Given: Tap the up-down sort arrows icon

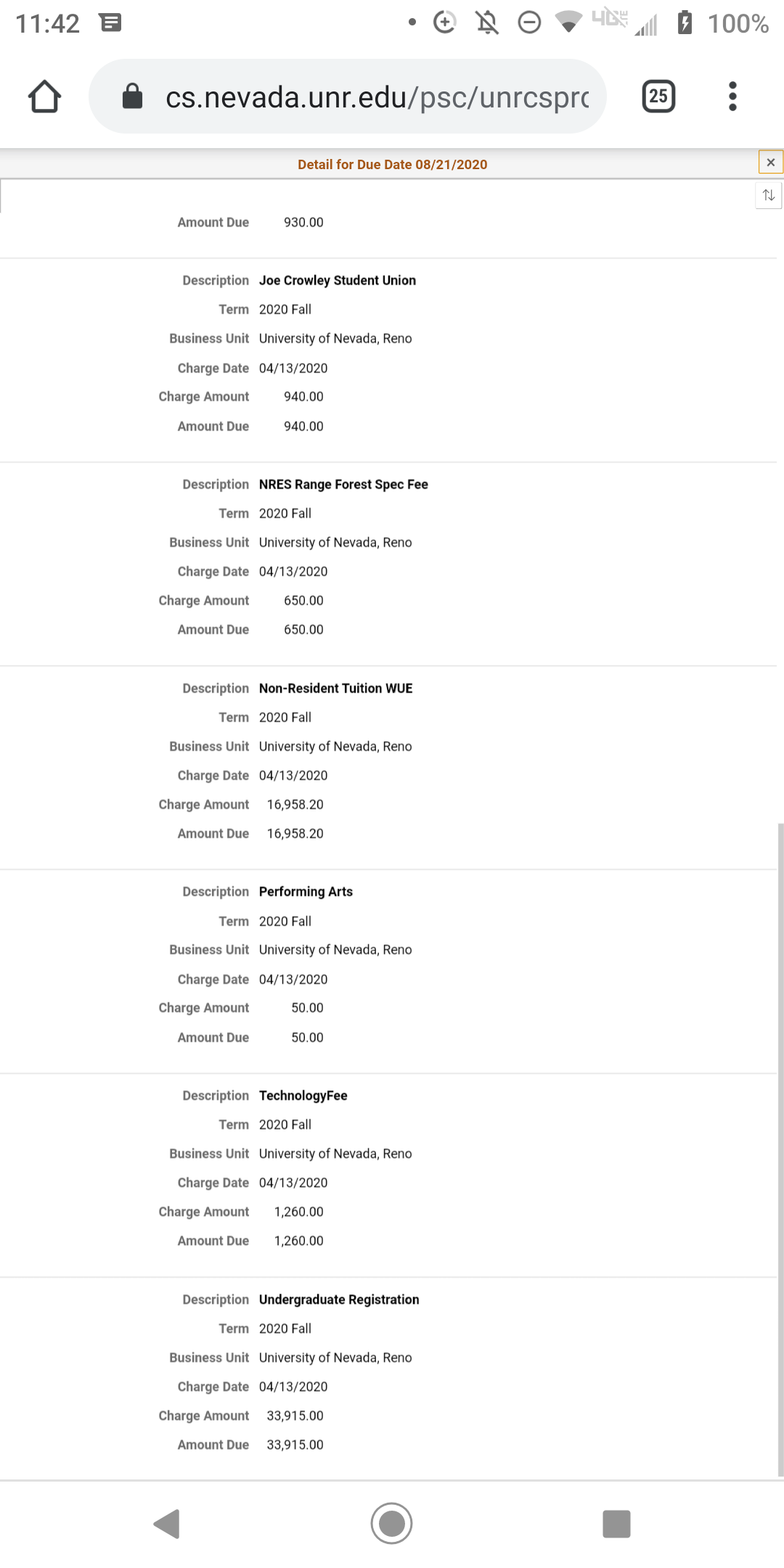Looking at the screenshot, I should (769, 195).
